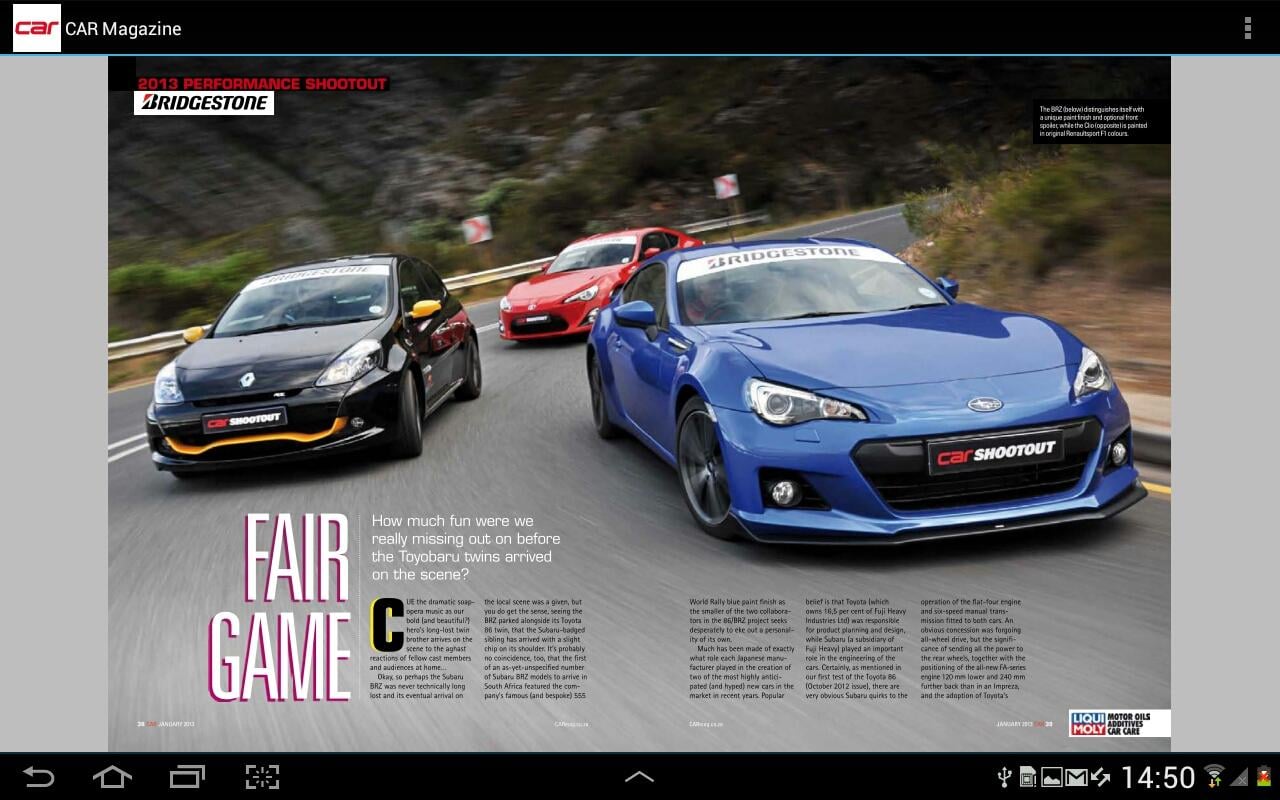Image resolution: width=1280 pixels, height=800 pixels.
Task: Tap the black Renault Clio in the photo
Action: [314, 364]
